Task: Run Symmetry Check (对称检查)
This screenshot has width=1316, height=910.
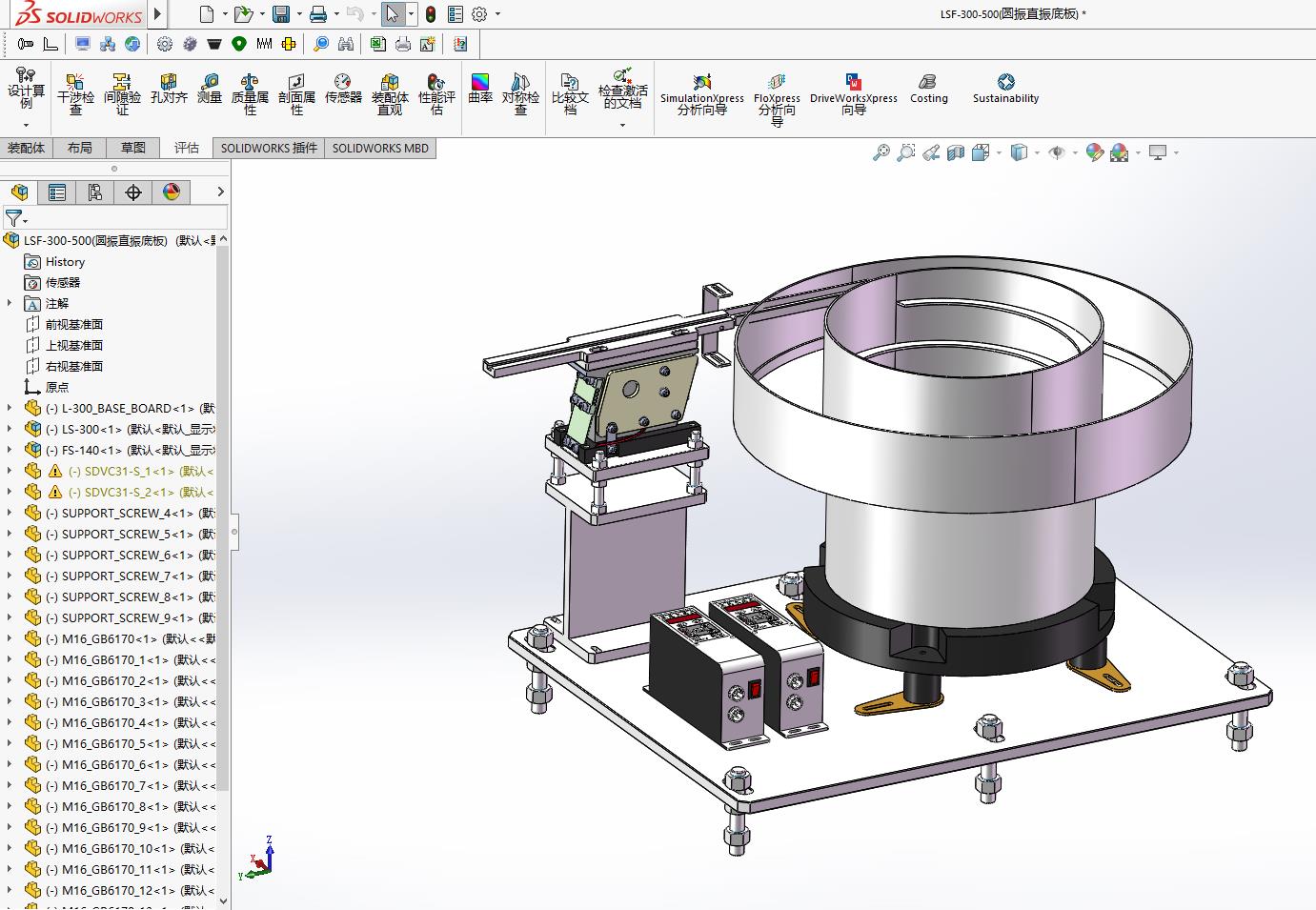Action: tap(520, 93)
